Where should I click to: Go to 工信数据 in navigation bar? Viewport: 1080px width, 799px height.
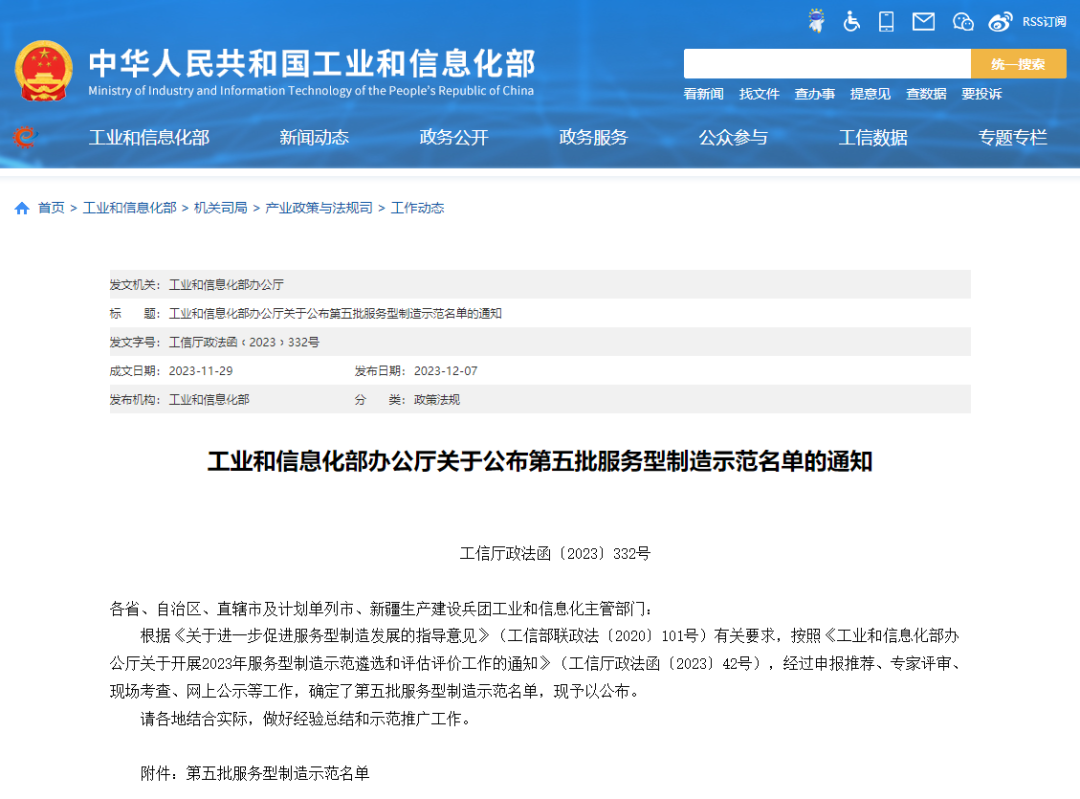873,138
